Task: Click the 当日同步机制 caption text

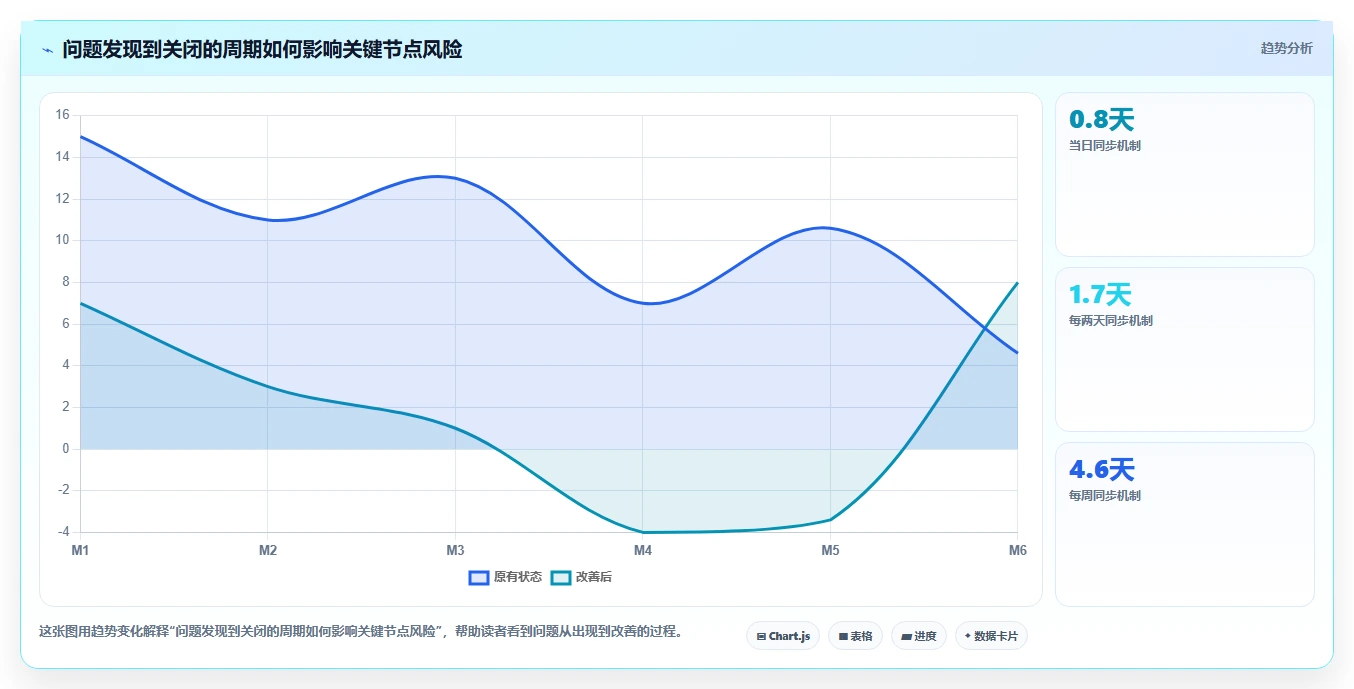Action: [x=1105, y=146]
